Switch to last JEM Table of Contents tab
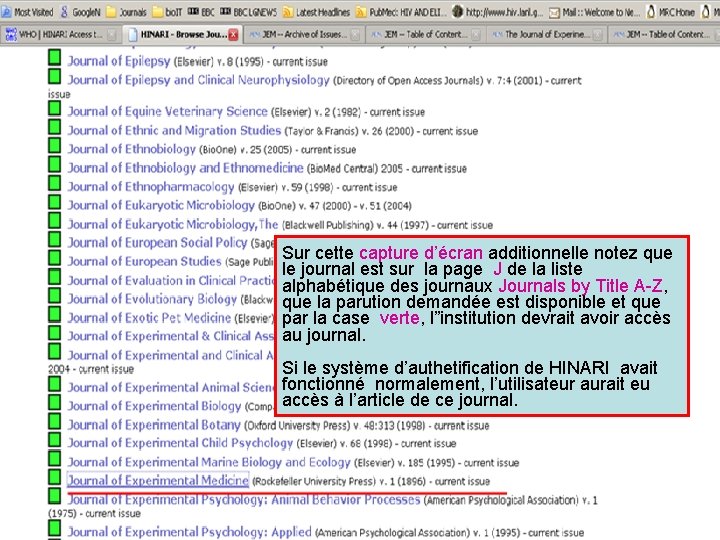Viewport: 720px width, 540px height. (x=664, y=34)
